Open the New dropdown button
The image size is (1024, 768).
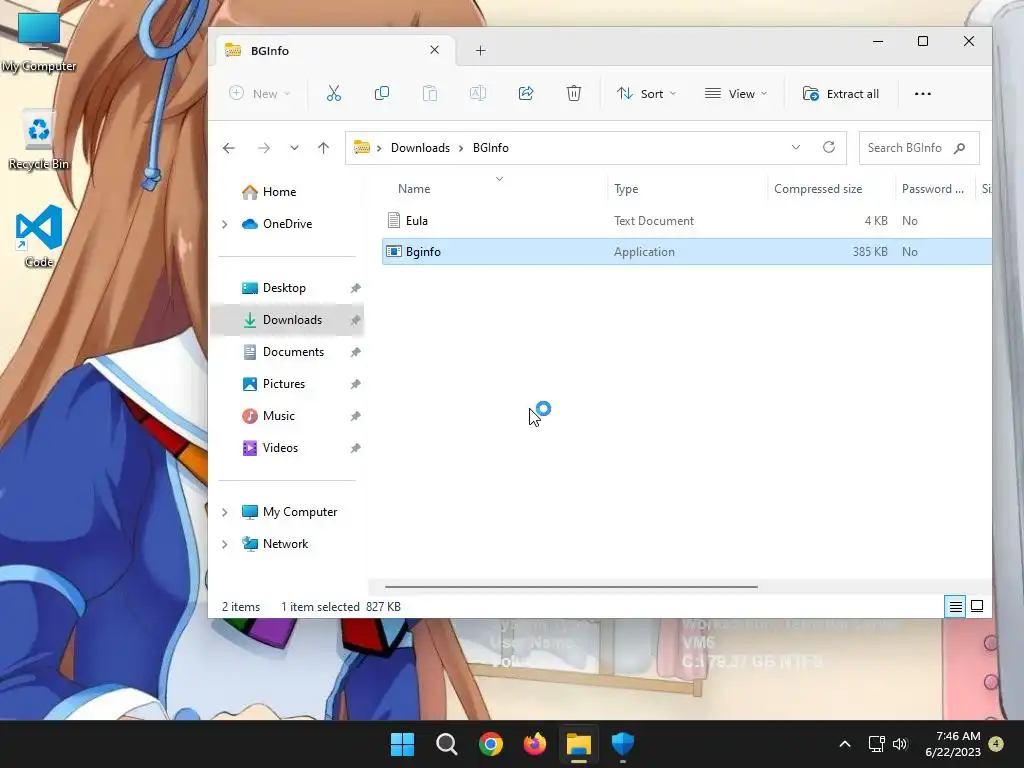259,93
